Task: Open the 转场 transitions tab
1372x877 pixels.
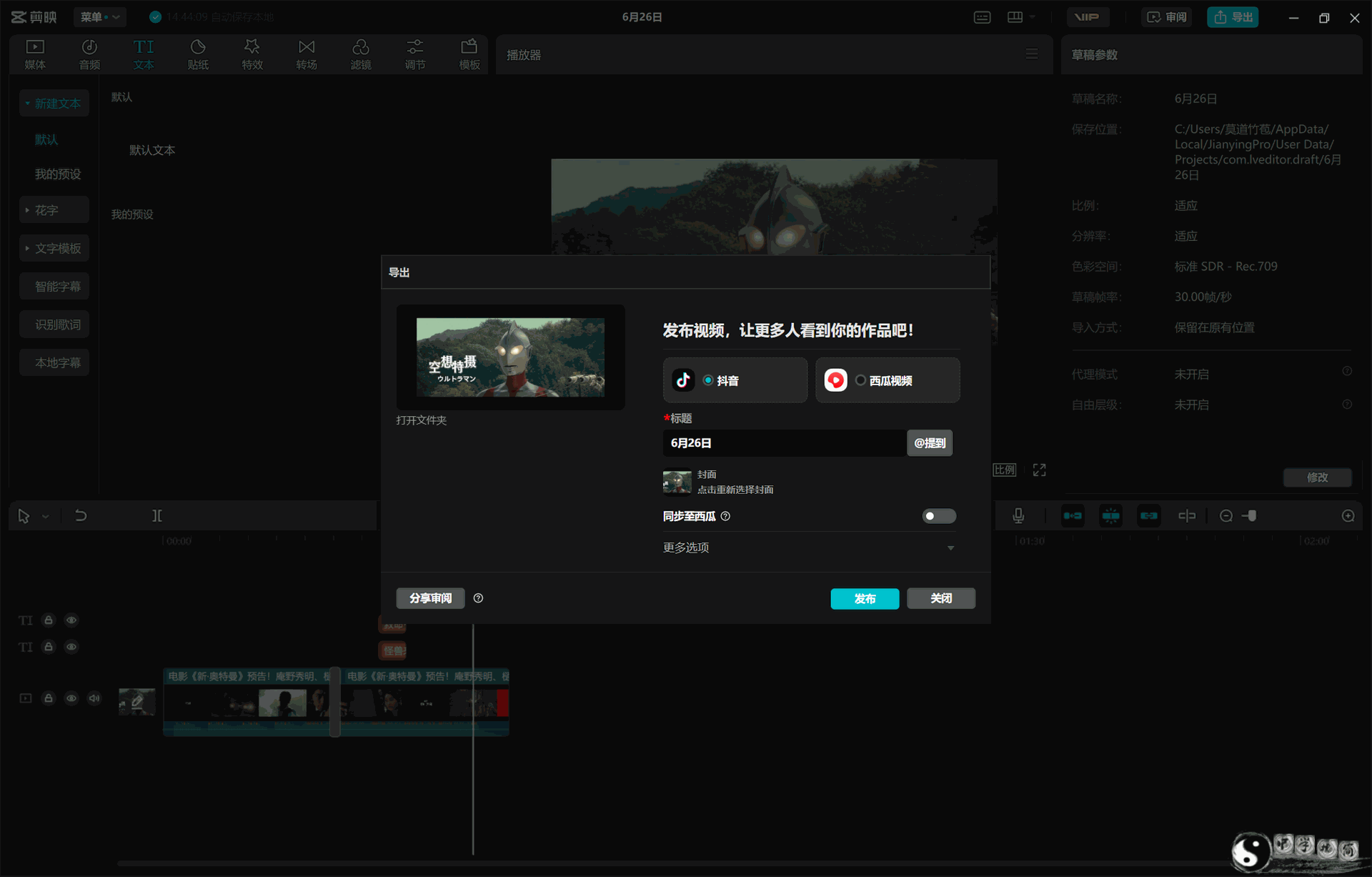Action: [x=307, y=54]
